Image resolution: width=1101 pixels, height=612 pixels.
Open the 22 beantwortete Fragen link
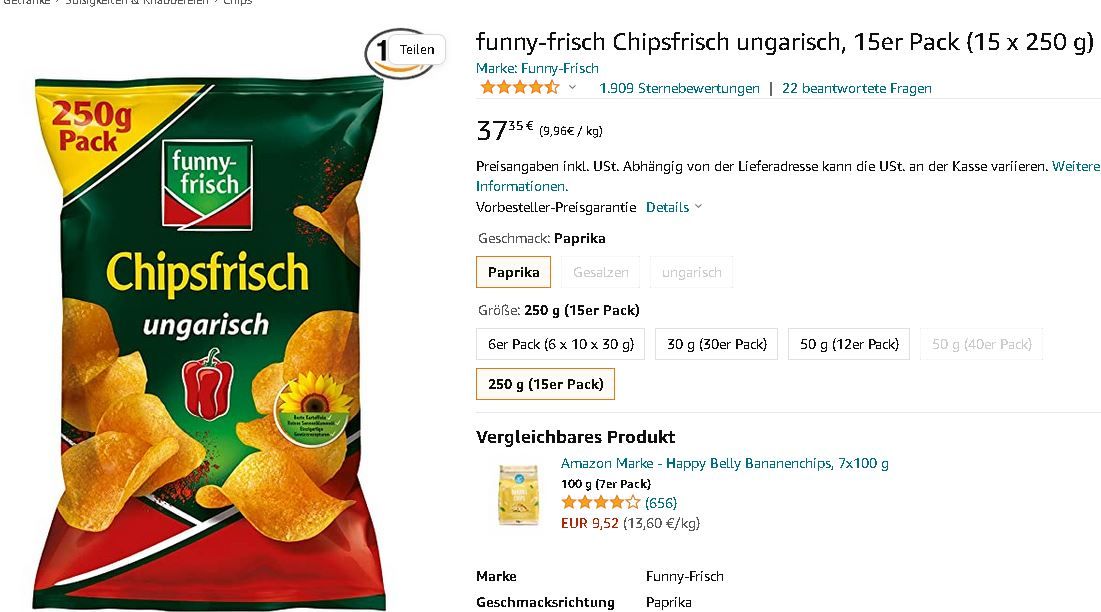pyautogui.click(x=857, y=88)
